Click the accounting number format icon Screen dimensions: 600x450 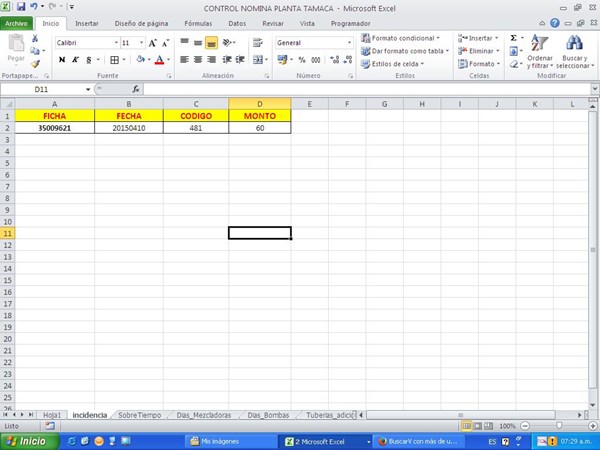point(282,60)
